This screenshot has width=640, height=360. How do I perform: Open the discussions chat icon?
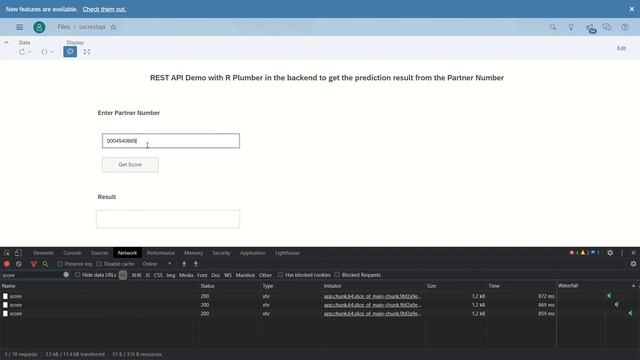tap(607, 27)
